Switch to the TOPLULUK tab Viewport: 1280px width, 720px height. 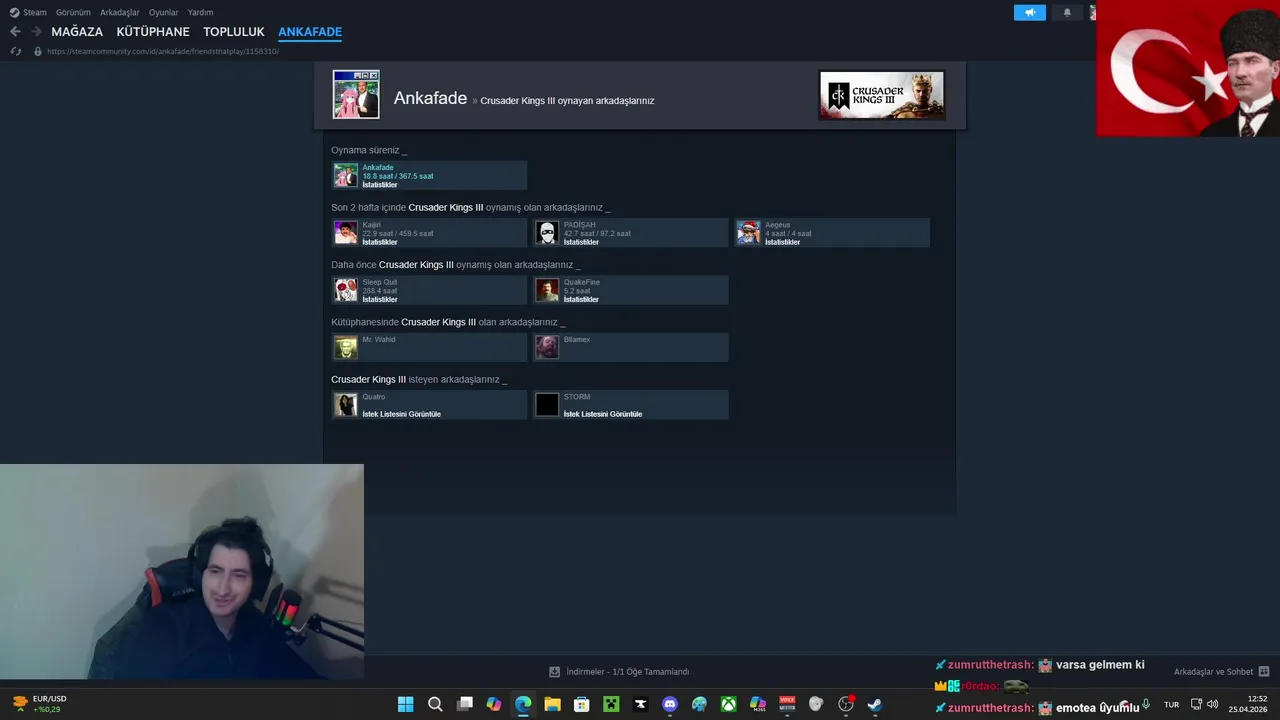click(234, 32)
